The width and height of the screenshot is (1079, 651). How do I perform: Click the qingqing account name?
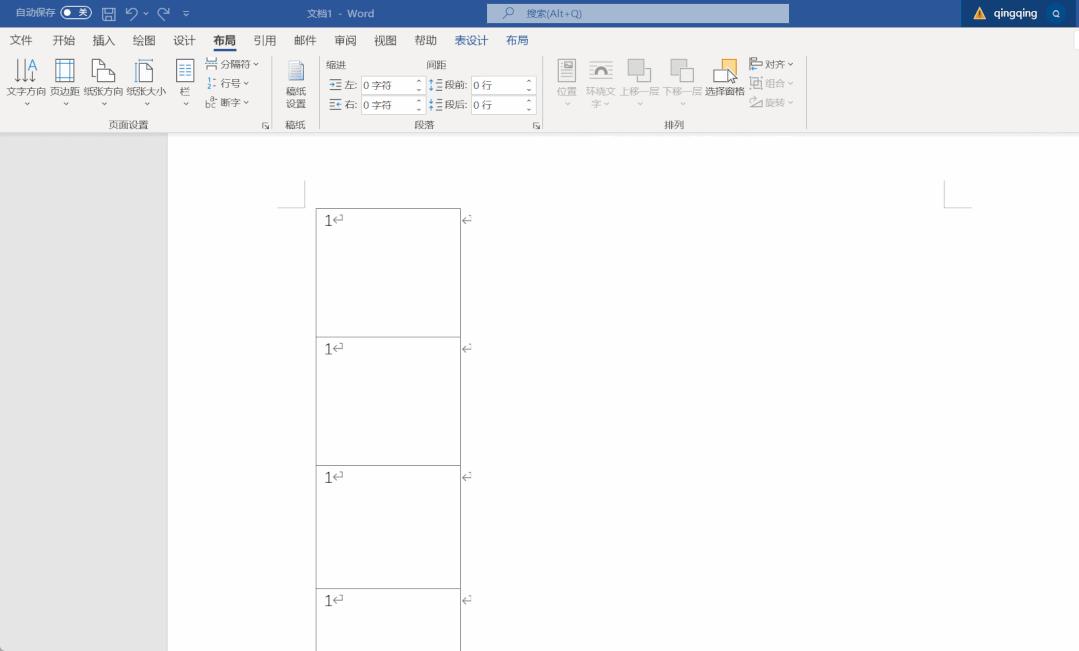coord(1015,14)
